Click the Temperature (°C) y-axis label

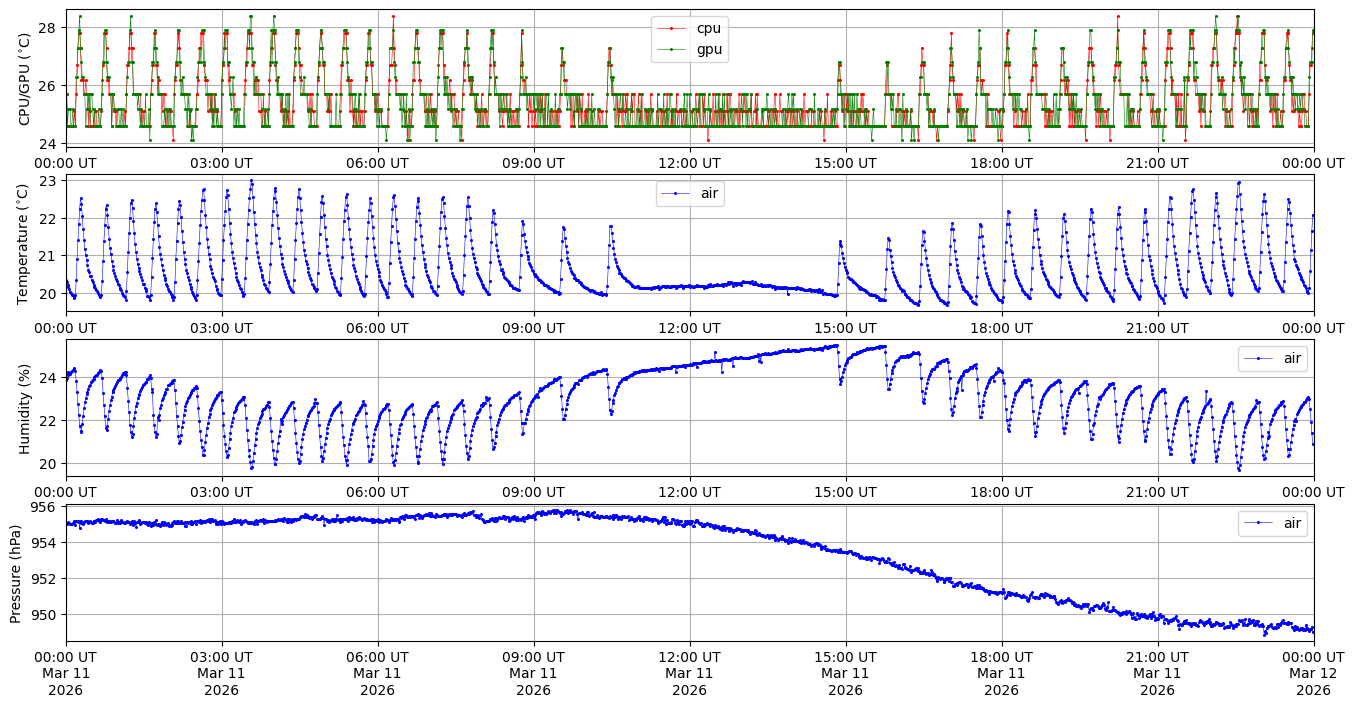25,243
